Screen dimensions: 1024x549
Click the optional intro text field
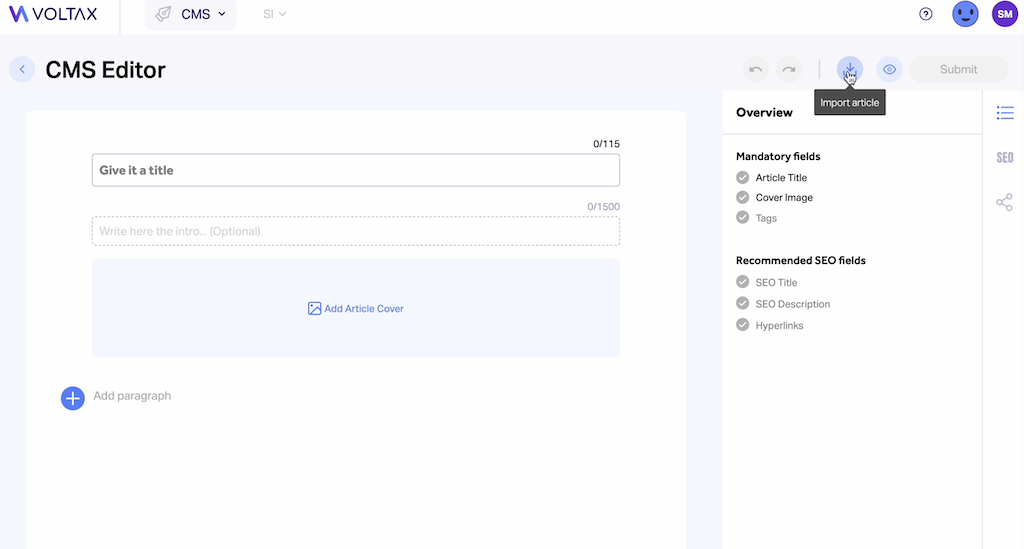[356, 231]
